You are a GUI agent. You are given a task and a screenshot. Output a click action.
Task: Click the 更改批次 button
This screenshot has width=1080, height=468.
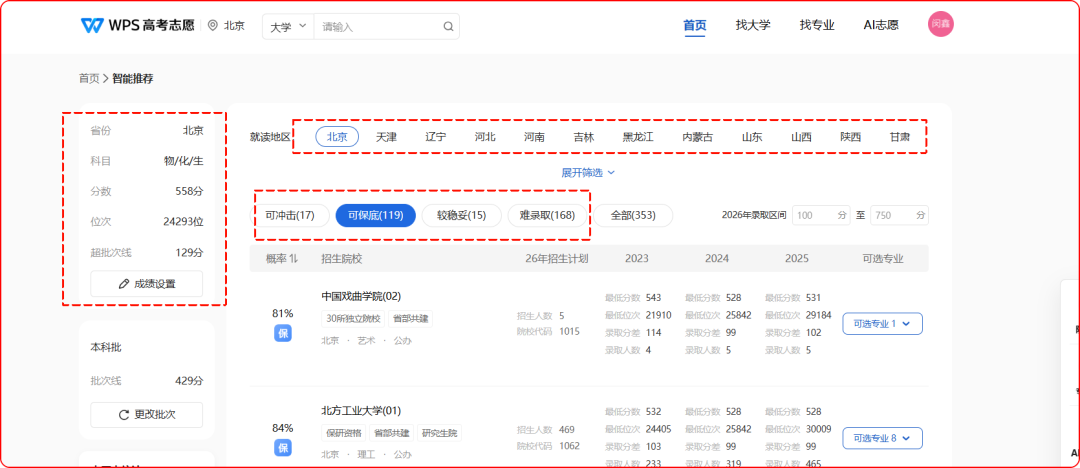147,415
